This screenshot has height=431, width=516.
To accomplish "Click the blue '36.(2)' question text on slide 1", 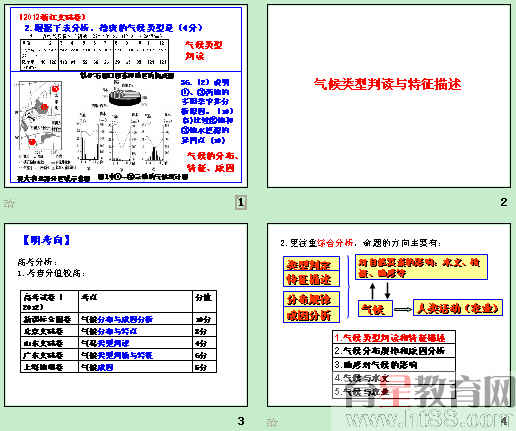I will pyautogui.click(x=207, y=111).
